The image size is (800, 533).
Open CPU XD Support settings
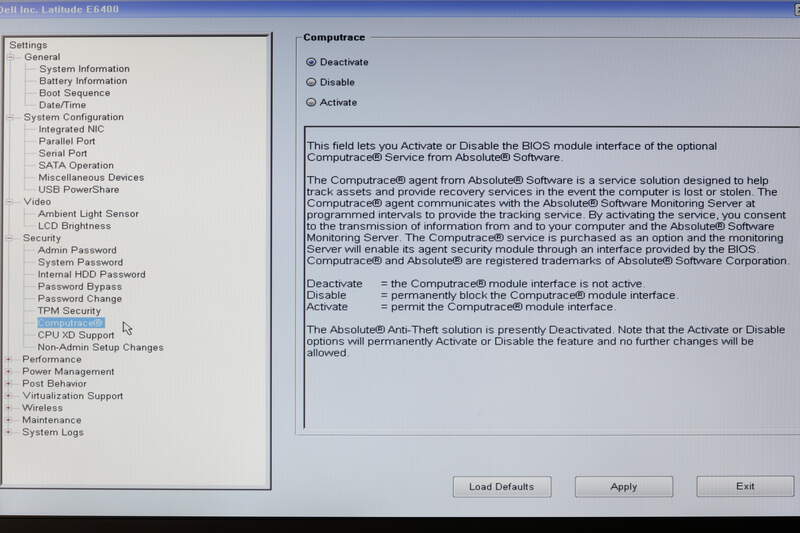(76, 336)
